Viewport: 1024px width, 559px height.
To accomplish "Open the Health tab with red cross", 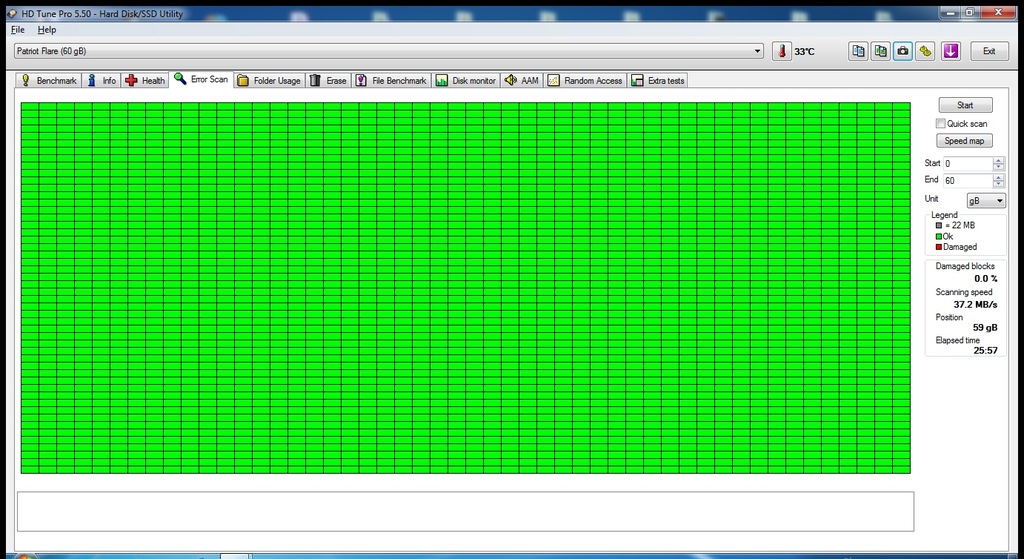I will (x=145, y=80).
